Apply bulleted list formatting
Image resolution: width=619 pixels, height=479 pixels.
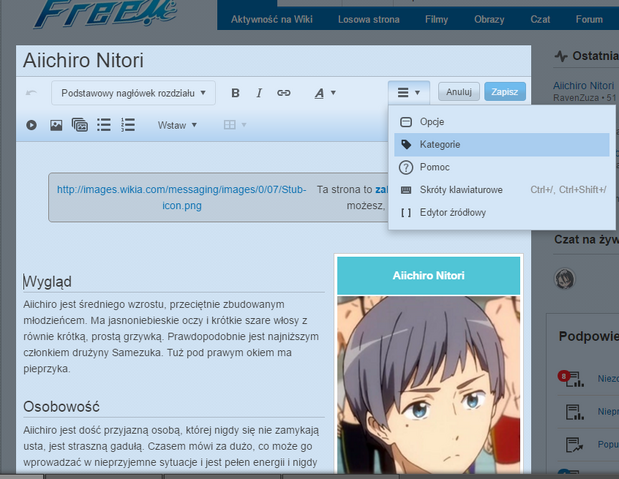coord(104,125)
